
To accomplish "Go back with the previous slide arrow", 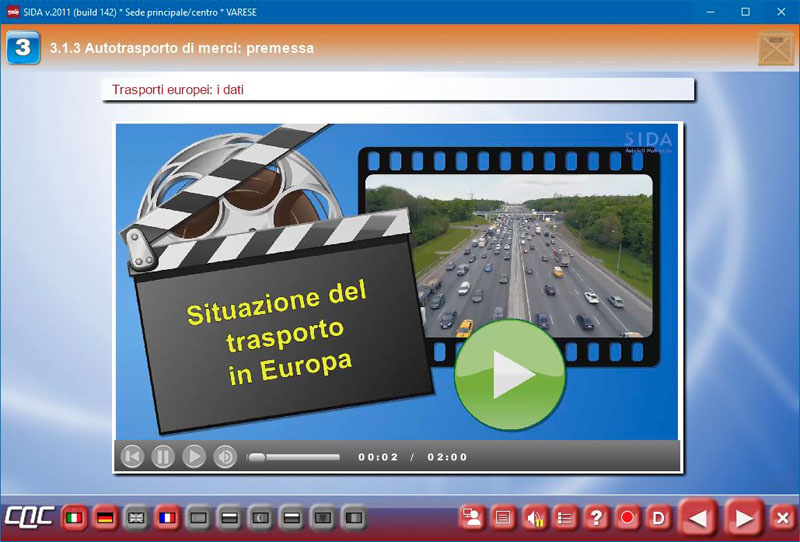I will (699, 518).
